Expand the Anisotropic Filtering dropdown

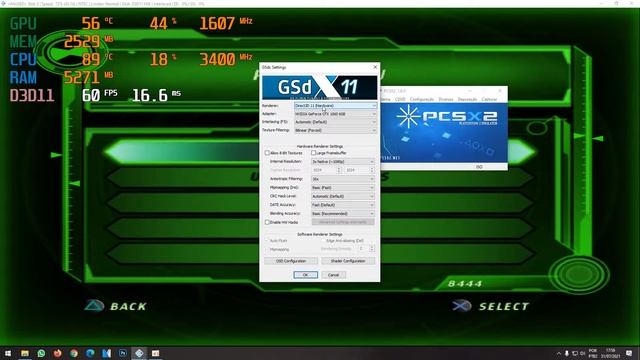tap(343, 179)
